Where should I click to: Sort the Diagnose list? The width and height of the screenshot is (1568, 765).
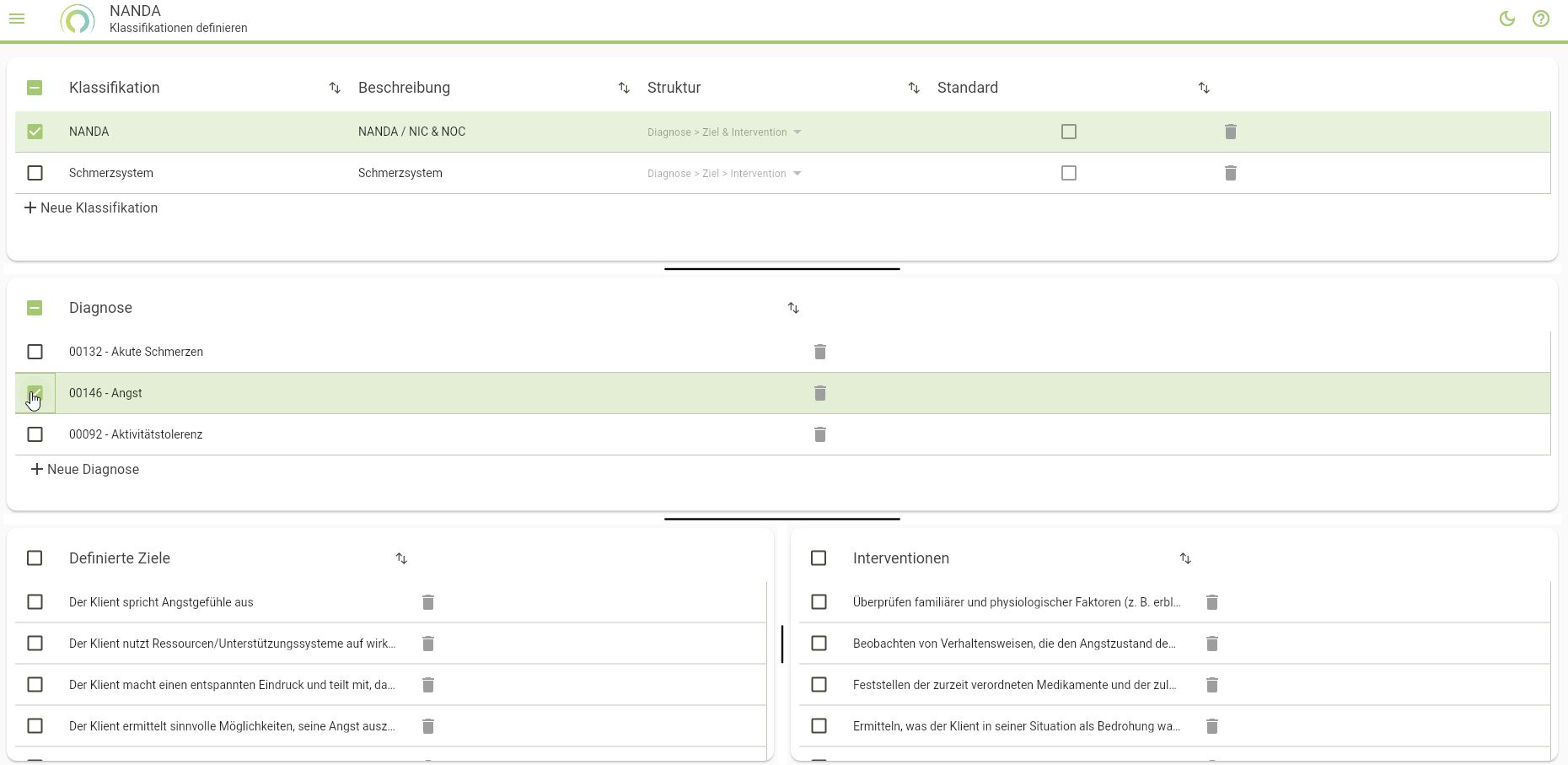tap(793, 308)
